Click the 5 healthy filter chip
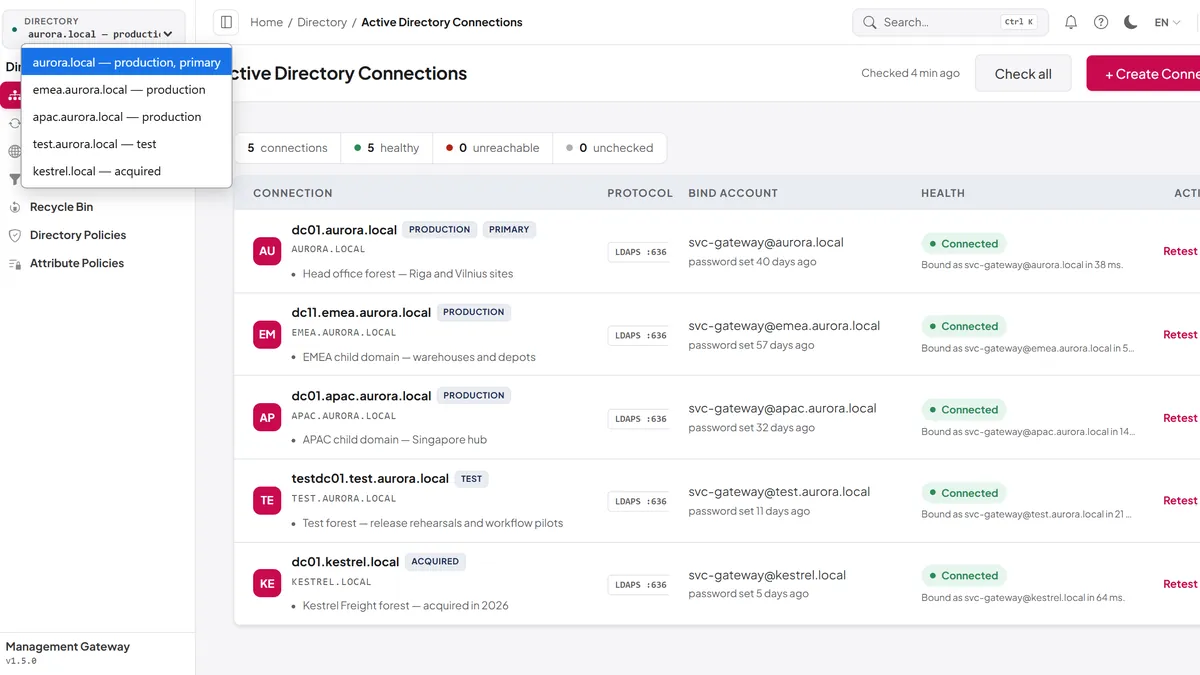 pos(386,148)
